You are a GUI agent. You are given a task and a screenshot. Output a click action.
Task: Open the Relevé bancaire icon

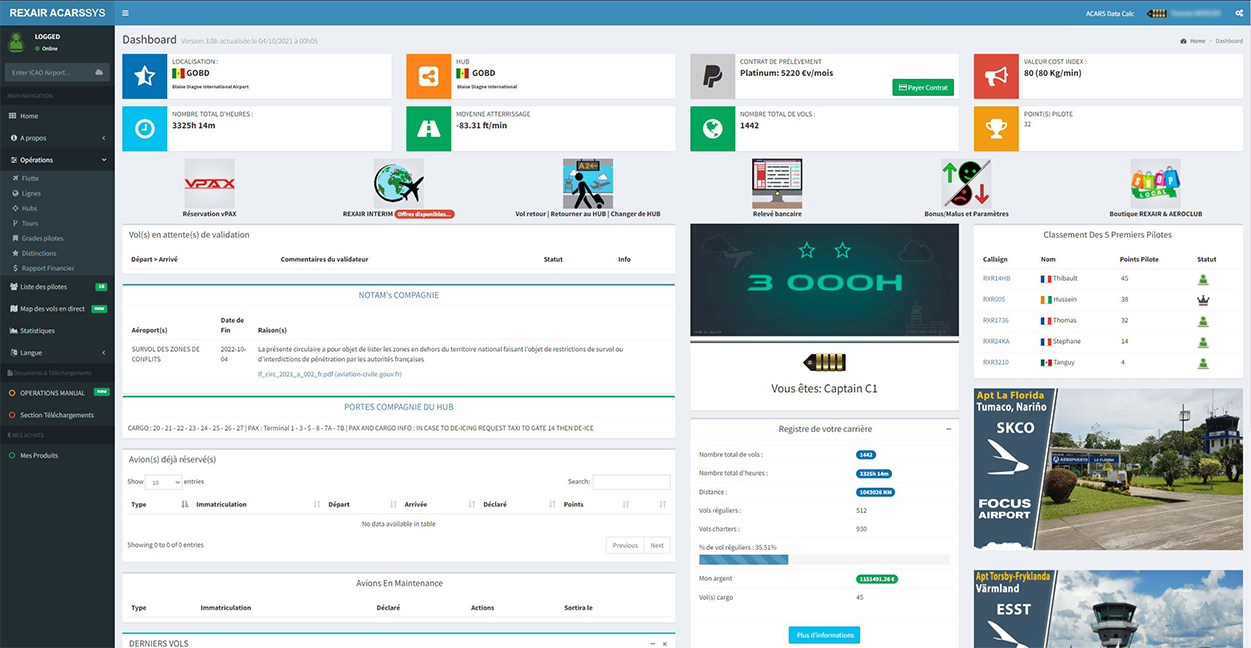[x=777, y=184]
